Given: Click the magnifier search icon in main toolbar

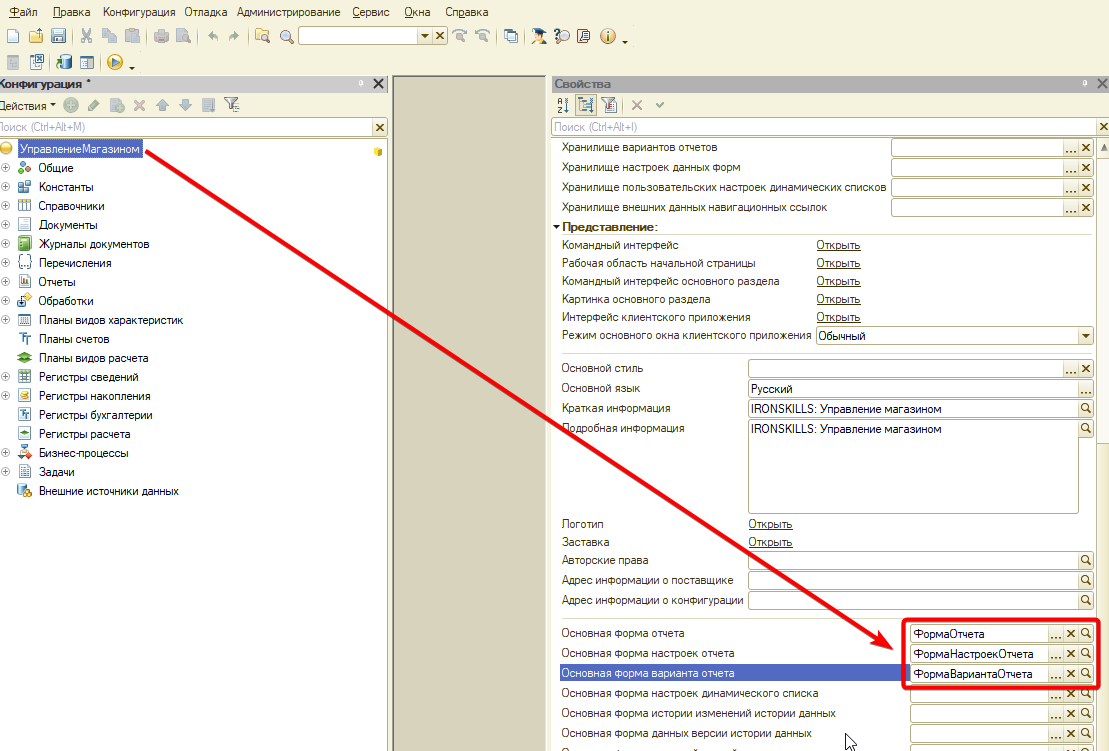Looking at the screenshot, I should coord(287,36).
